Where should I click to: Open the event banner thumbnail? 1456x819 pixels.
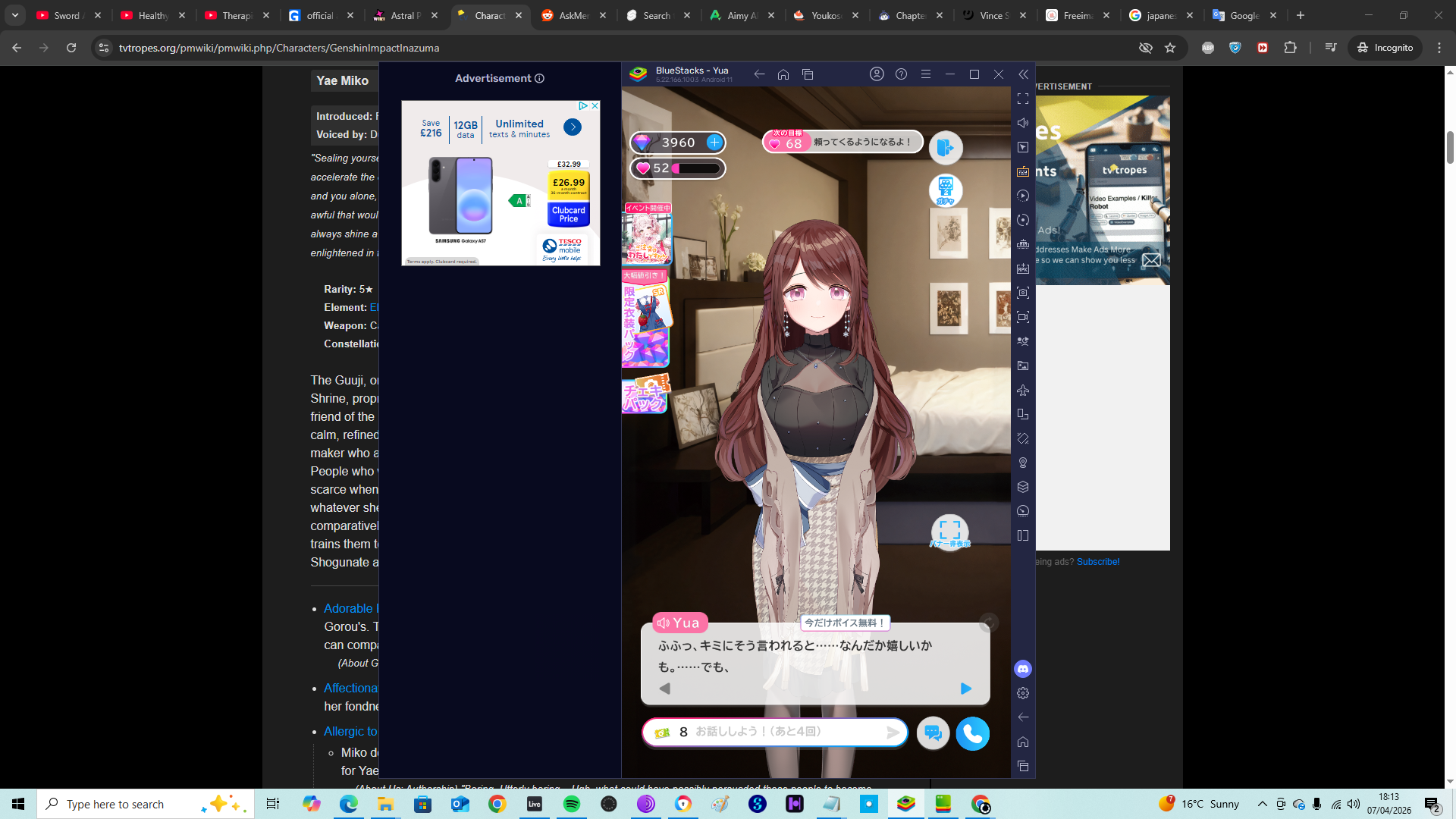point(647,234)
